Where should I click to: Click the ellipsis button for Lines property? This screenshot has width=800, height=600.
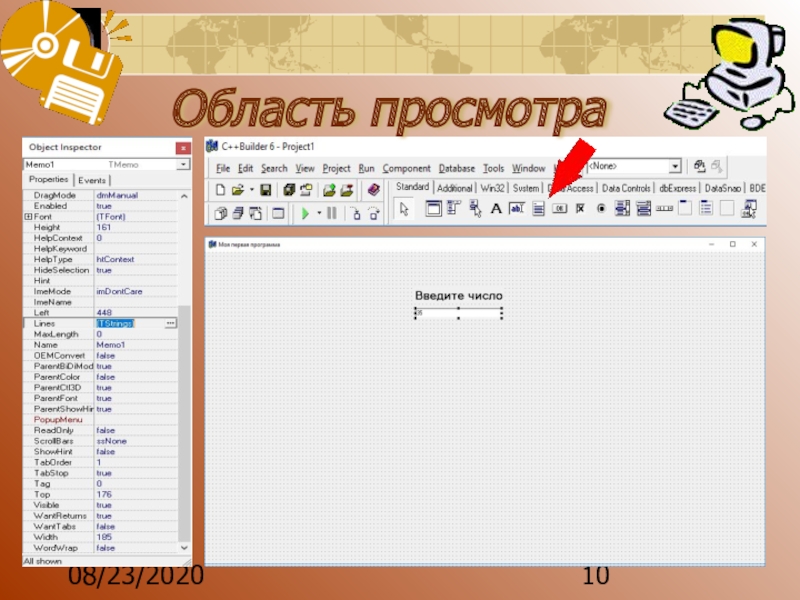pyautogui.click(x=170, y=324)
